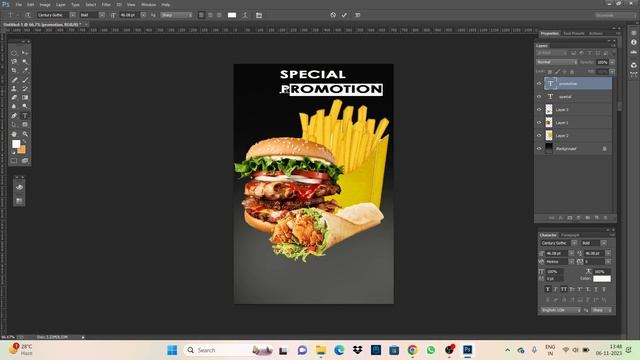The height and width of the screenshot is (360, 640).
Task: Cancel current text edits in options bar
Action: 333,15
